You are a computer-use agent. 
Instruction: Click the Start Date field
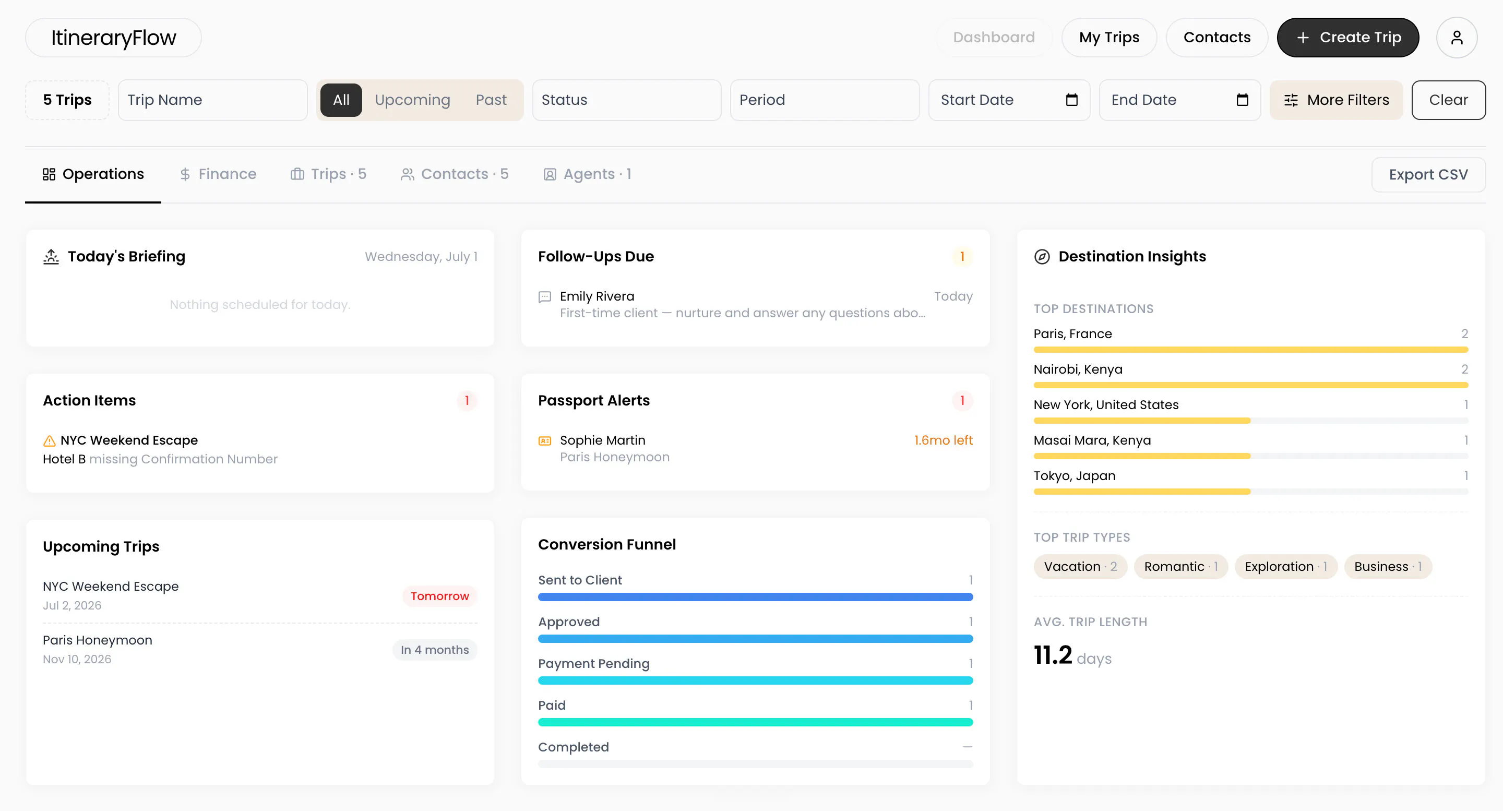click(1009, 100)
